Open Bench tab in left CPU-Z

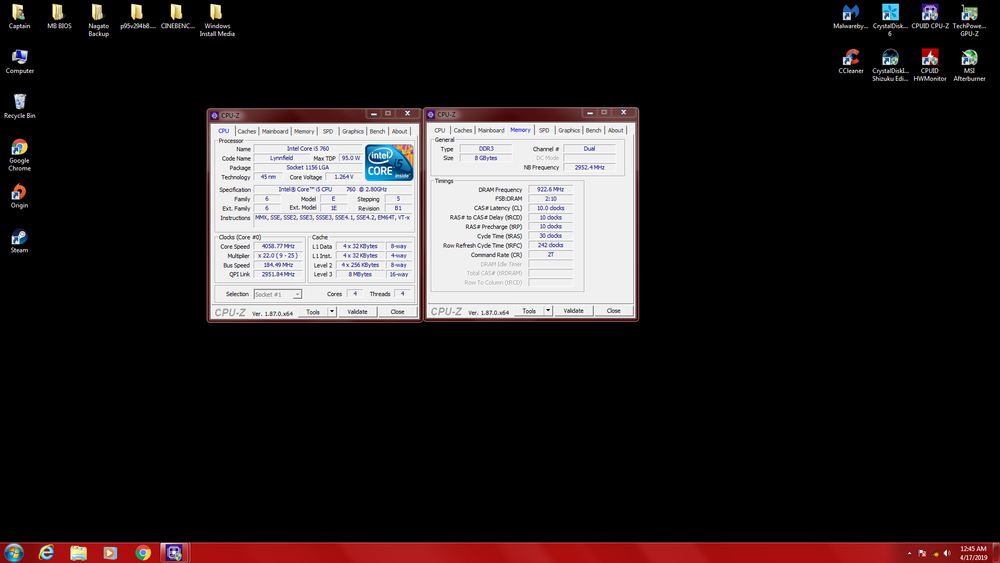[x=378, y=131]
